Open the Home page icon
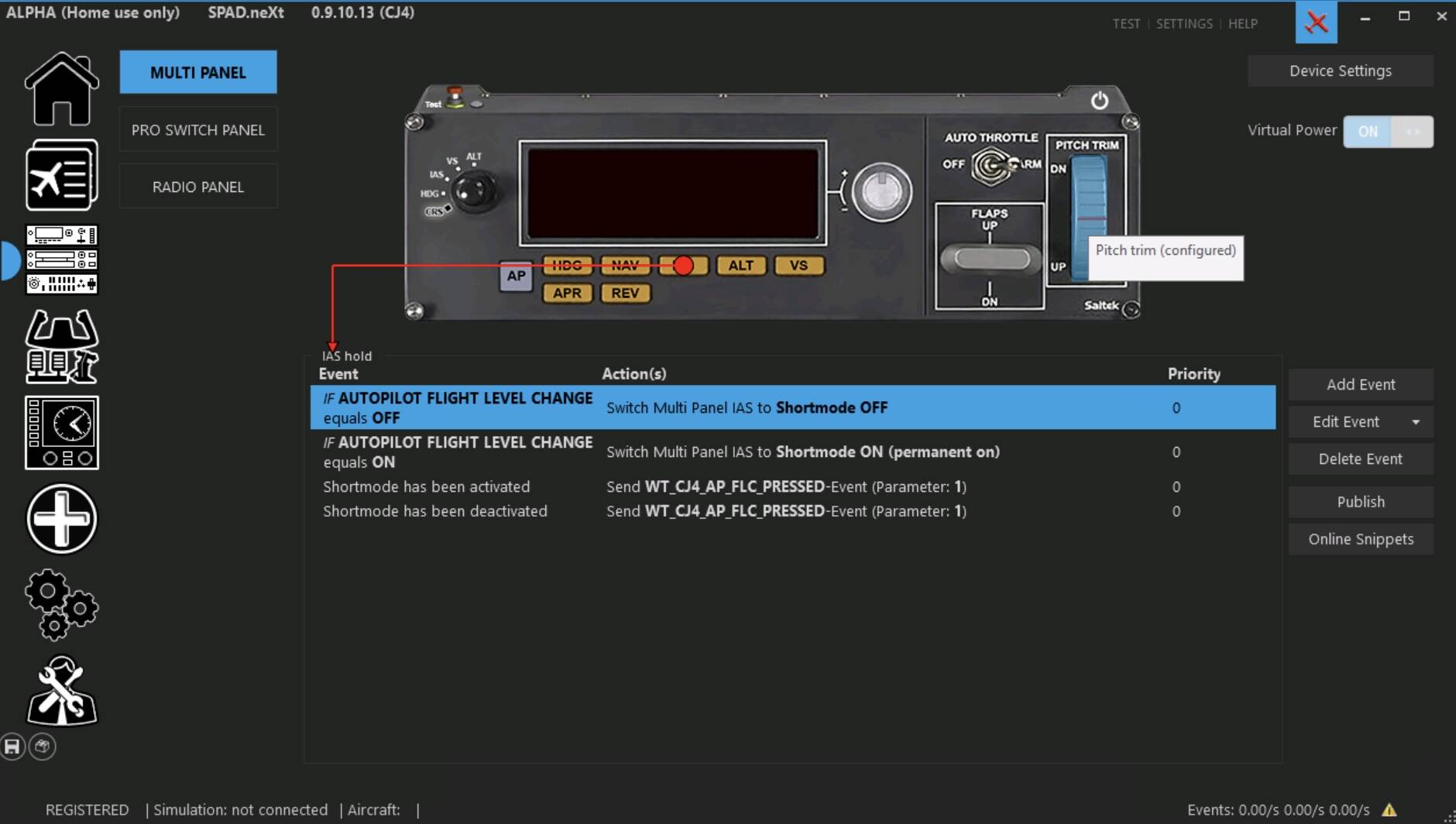This screenshot has width=1456, height=824. pyautogui.click(x=61, y=89)
